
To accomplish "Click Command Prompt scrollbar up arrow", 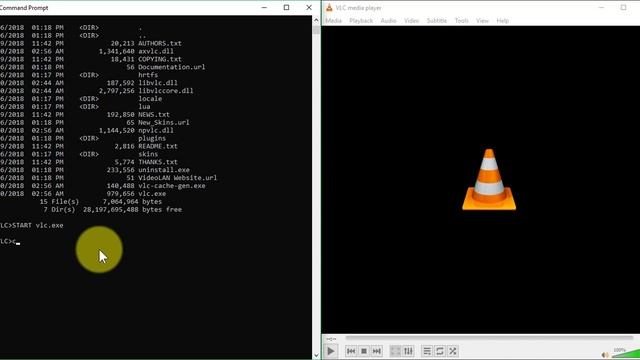I will 316,20.
